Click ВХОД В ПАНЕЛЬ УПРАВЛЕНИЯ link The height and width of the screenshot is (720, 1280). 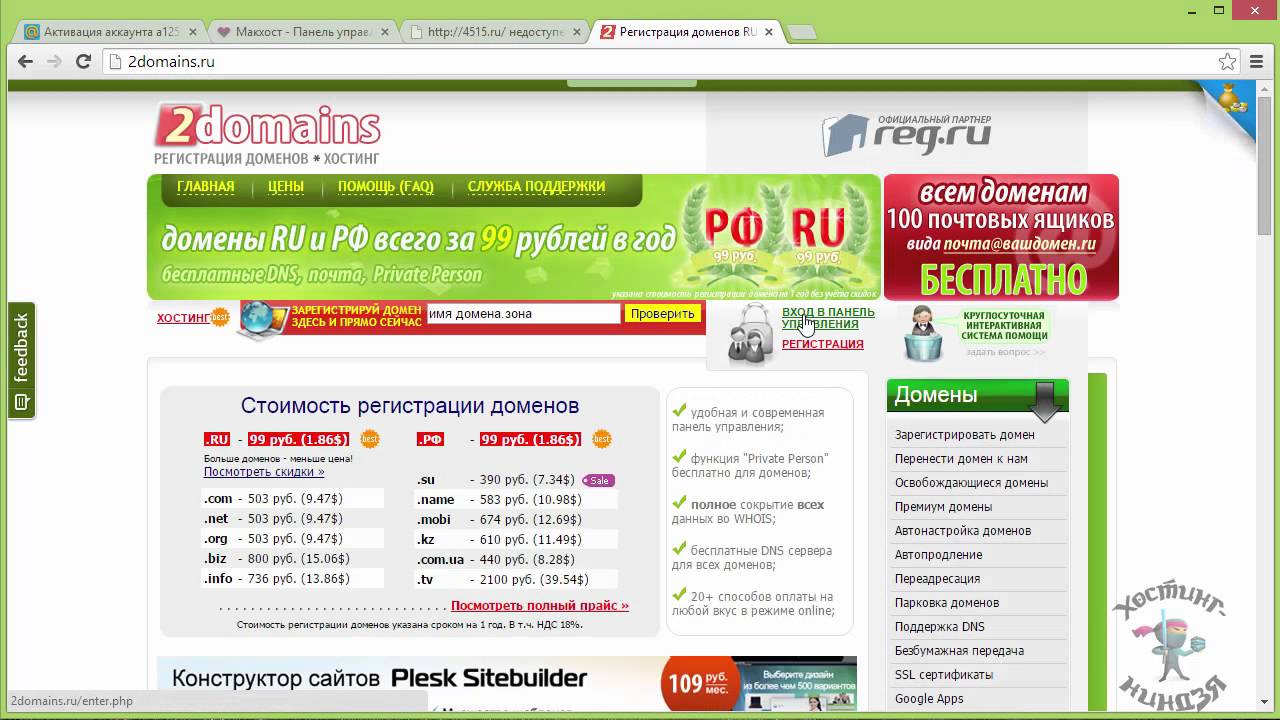(828, 318)
